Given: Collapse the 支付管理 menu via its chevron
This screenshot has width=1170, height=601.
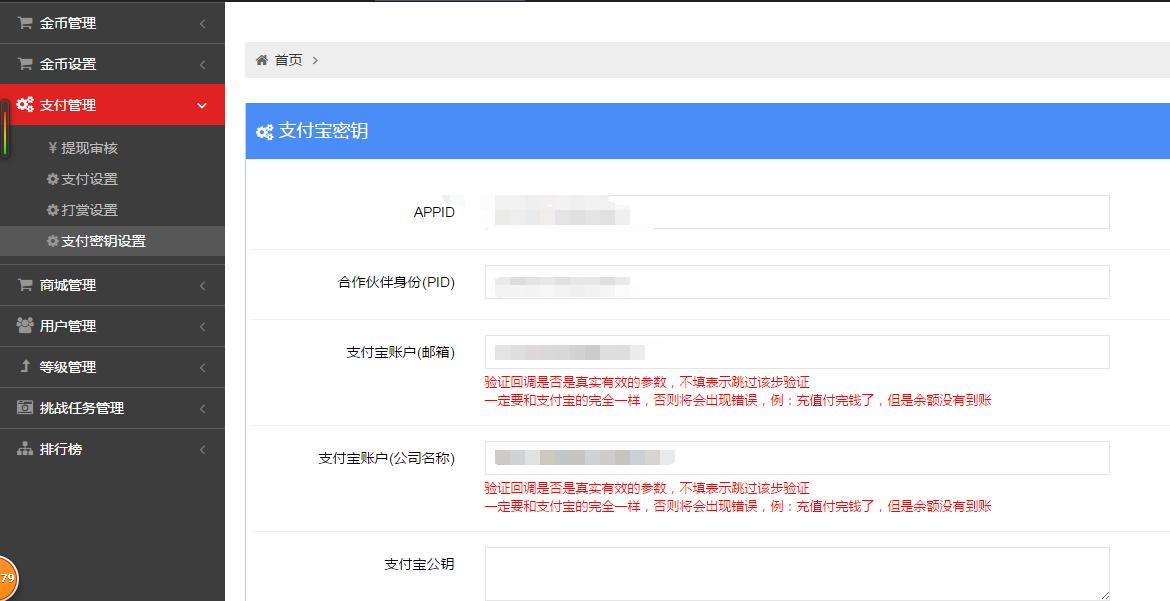Looking at the screenshot, I should pyautogui.click(x=201, y=104).
